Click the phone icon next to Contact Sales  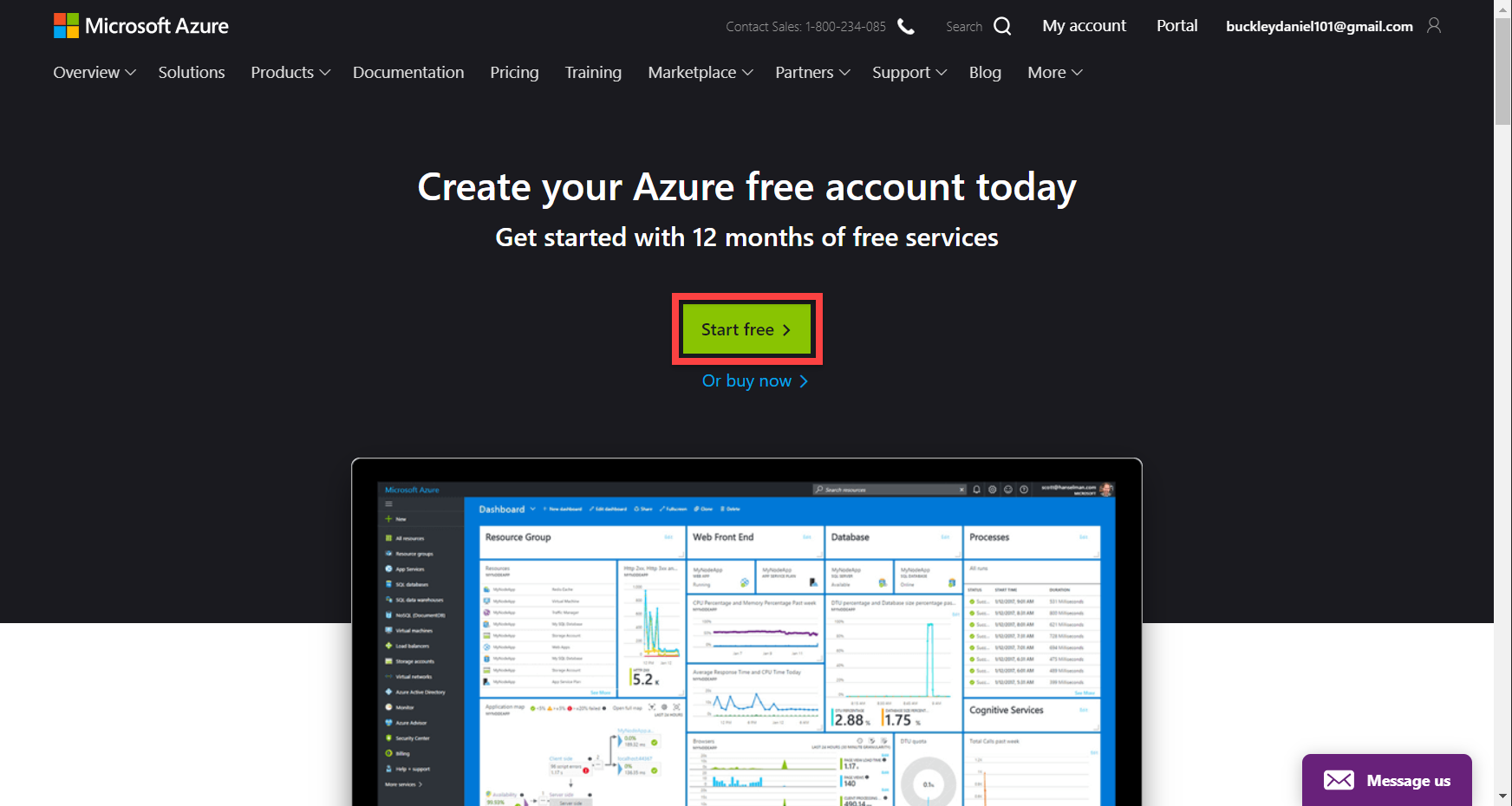coord(906,26)
